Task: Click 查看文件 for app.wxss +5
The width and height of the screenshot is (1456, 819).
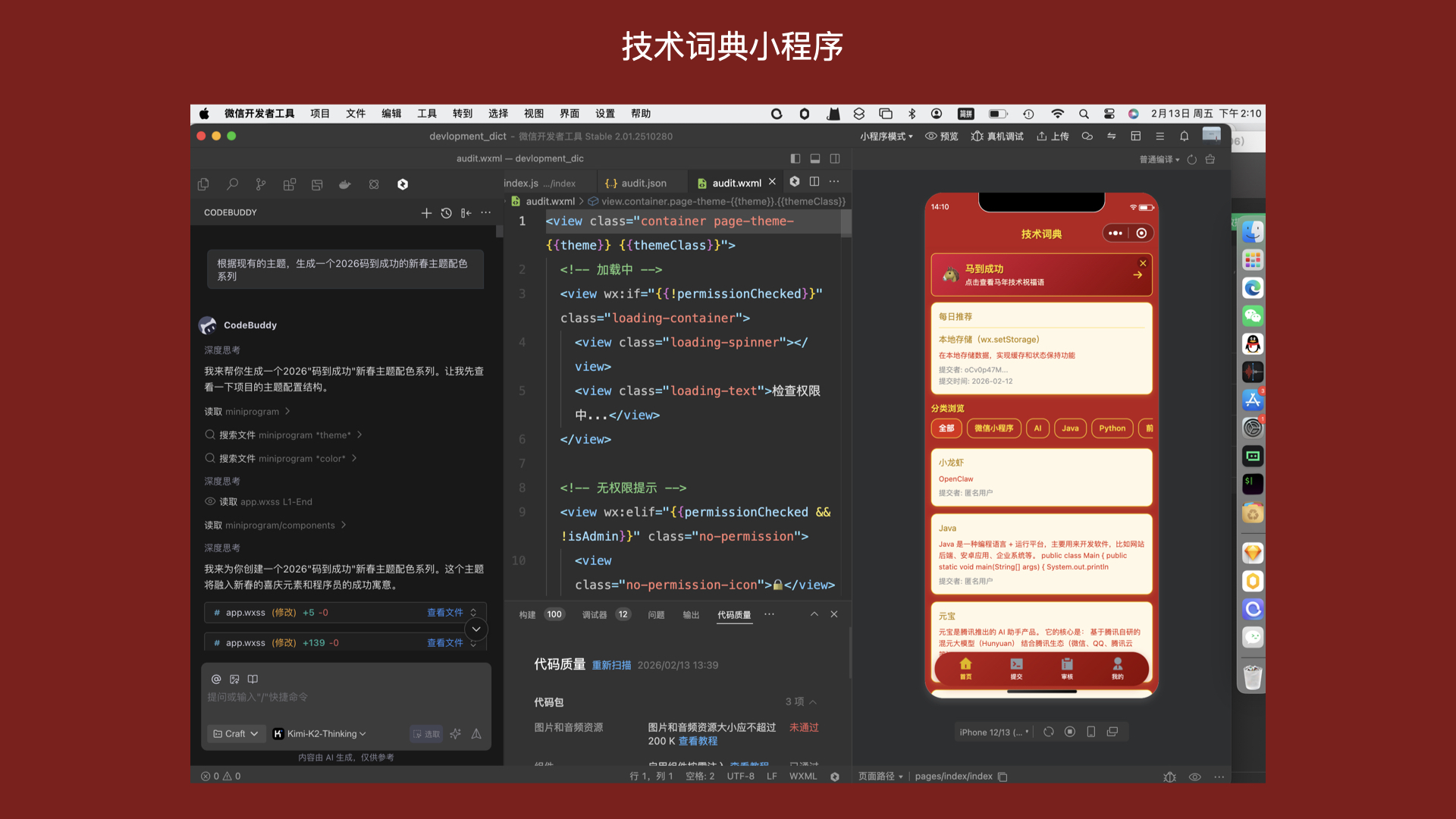Action: click(x=444, y=613)
